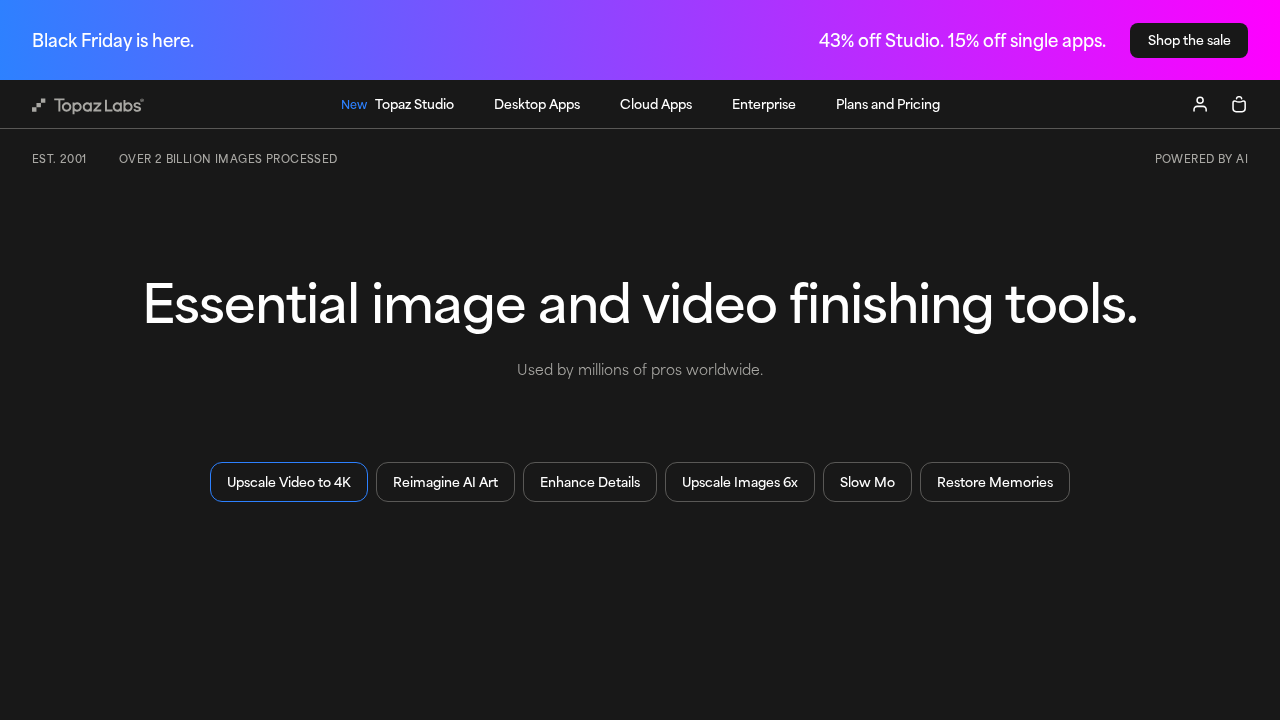Expand the Cloud Apps menu
This screenshot has width=1280, height=720.
655,103
